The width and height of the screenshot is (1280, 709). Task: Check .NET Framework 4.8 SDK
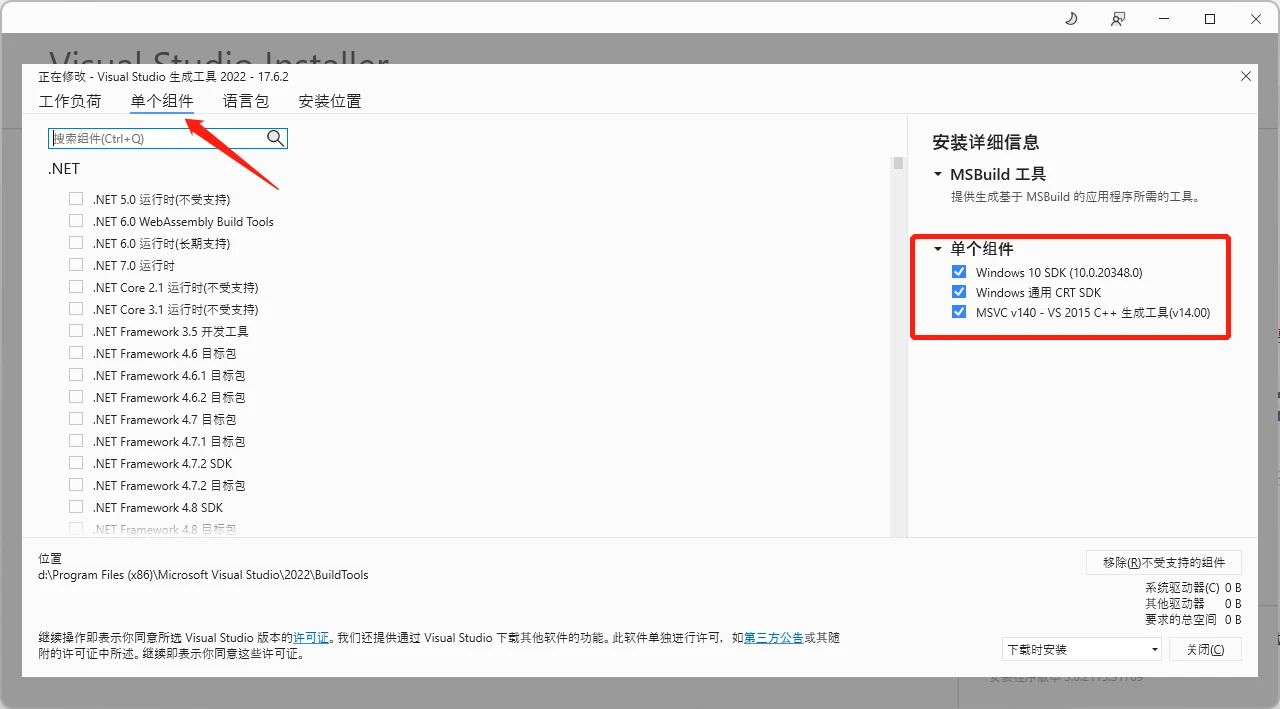pyautogui.click(x=76, y=507)
